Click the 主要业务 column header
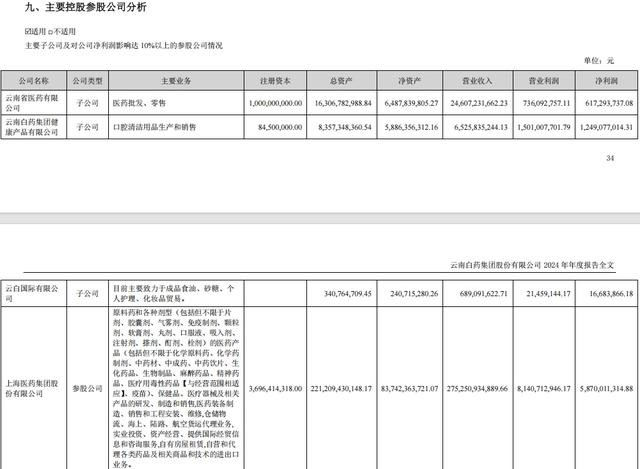640x469 pixels. (x=176, y=81)
